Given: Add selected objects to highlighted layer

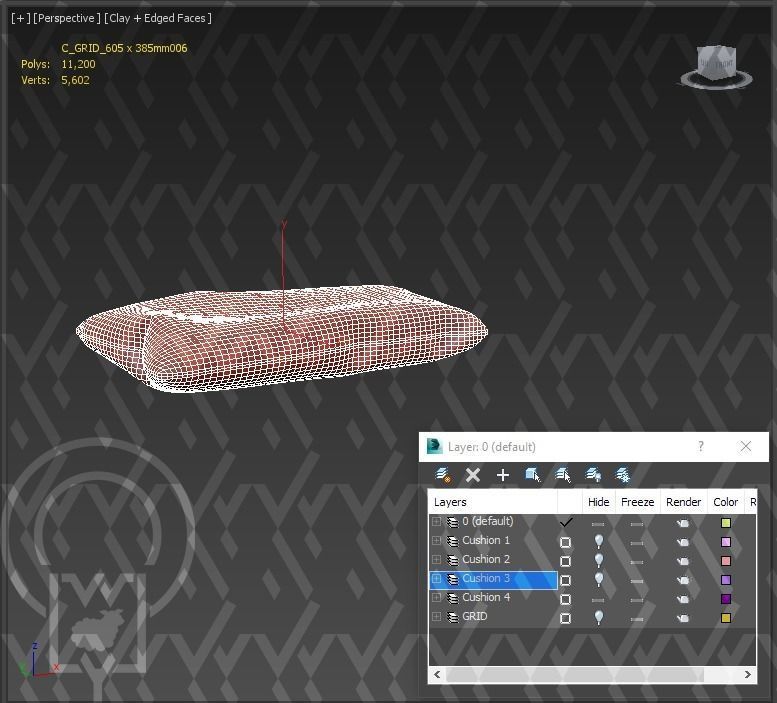Looking at the screenshot, I should (x=502, y=475).
